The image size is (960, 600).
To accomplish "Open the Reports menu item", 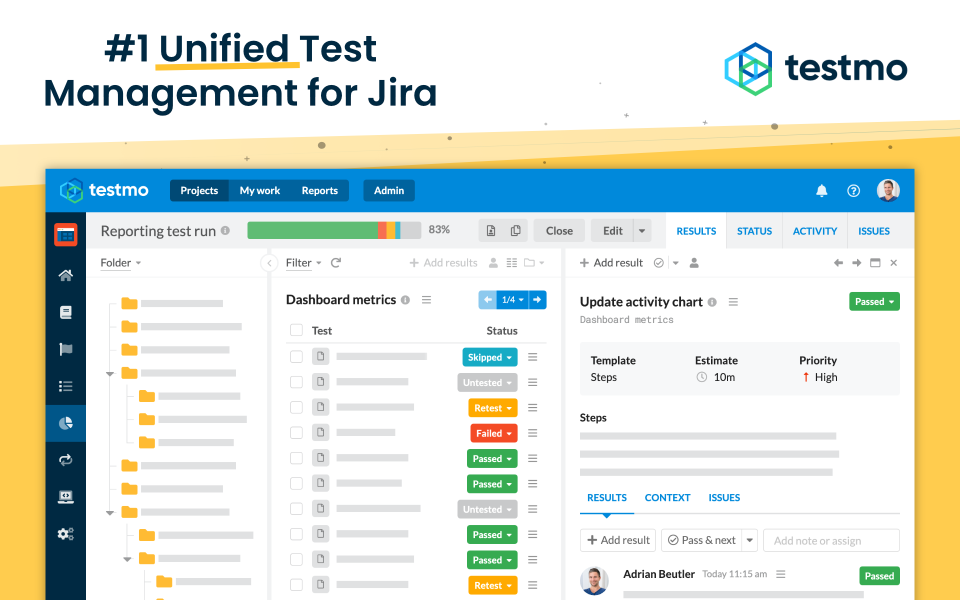I will point(319,191).
